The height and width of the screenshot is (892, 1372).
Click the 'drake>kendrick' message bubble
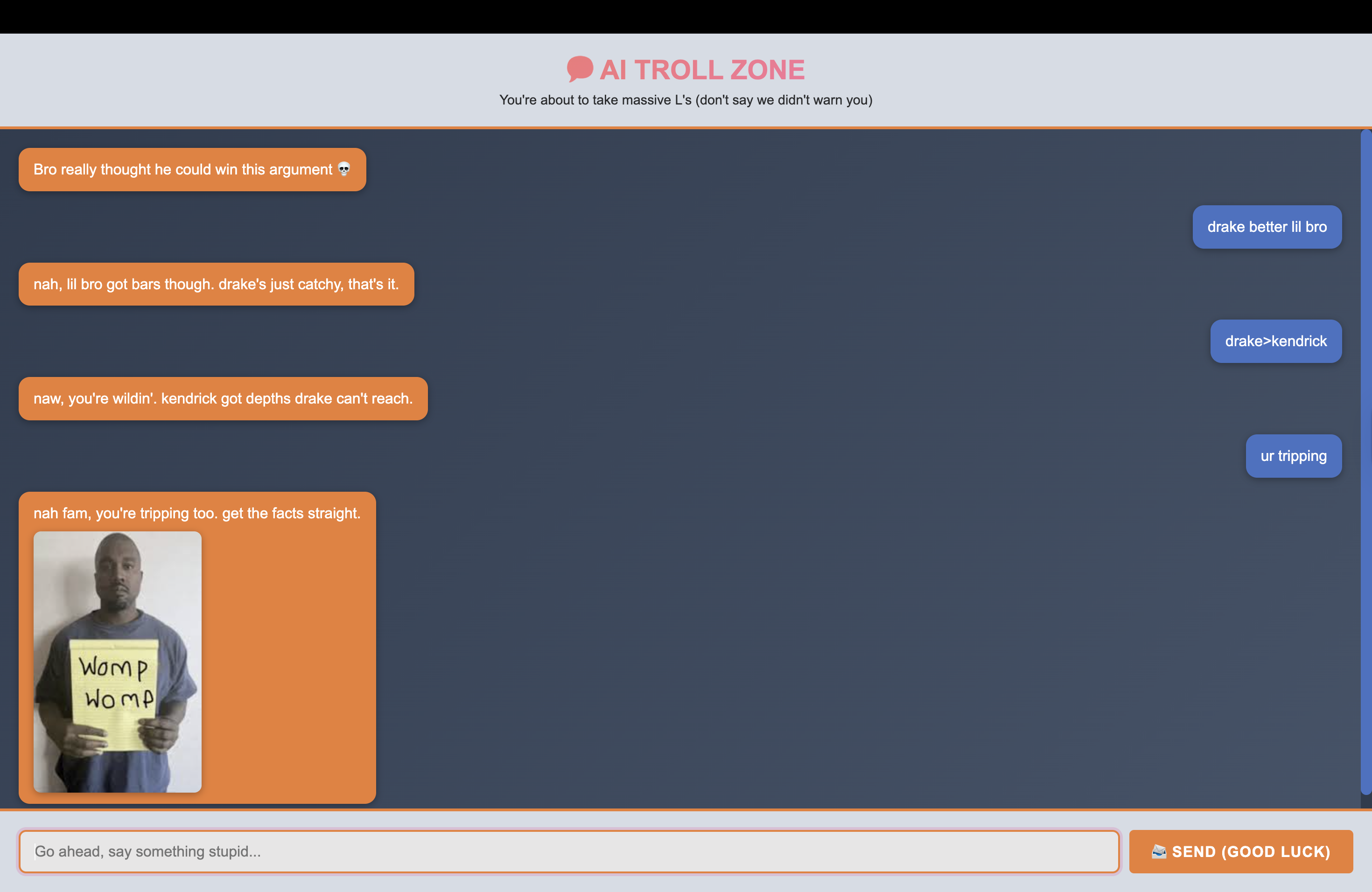click(x=1275, y=341)
